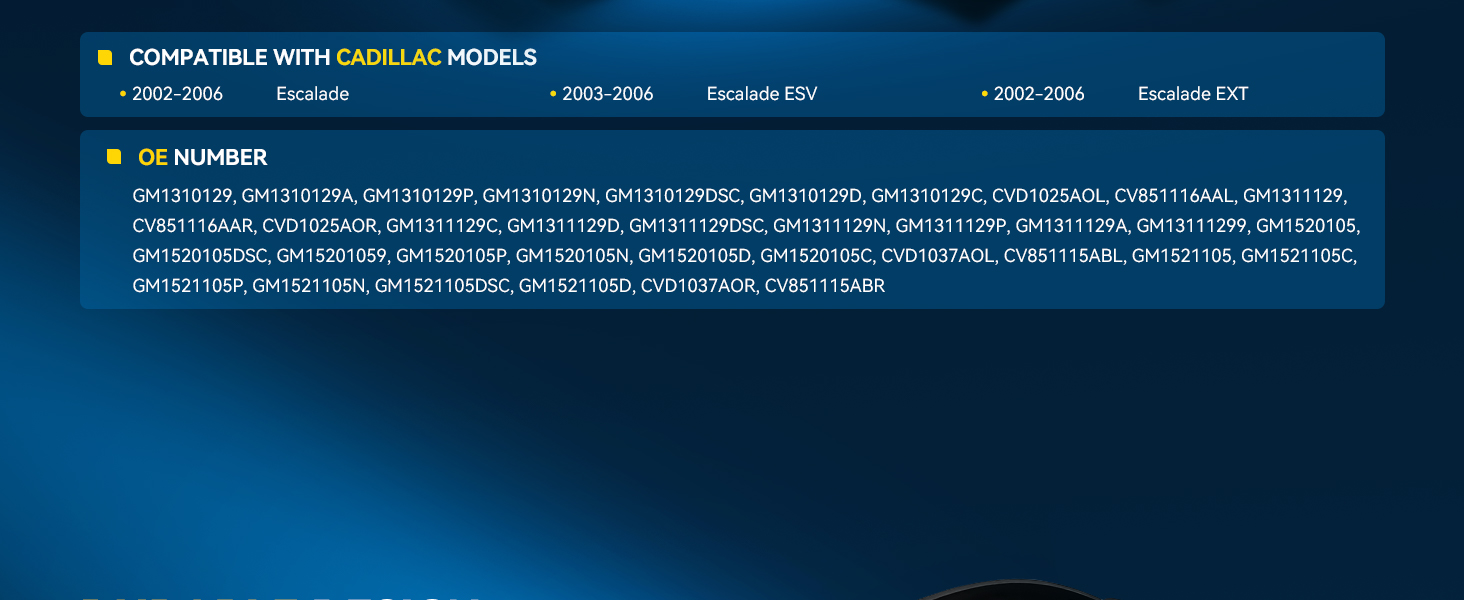The image size is (1464, 600).
Task: Select the "Escalade EXT" model name
Action: pos(1193,94)
